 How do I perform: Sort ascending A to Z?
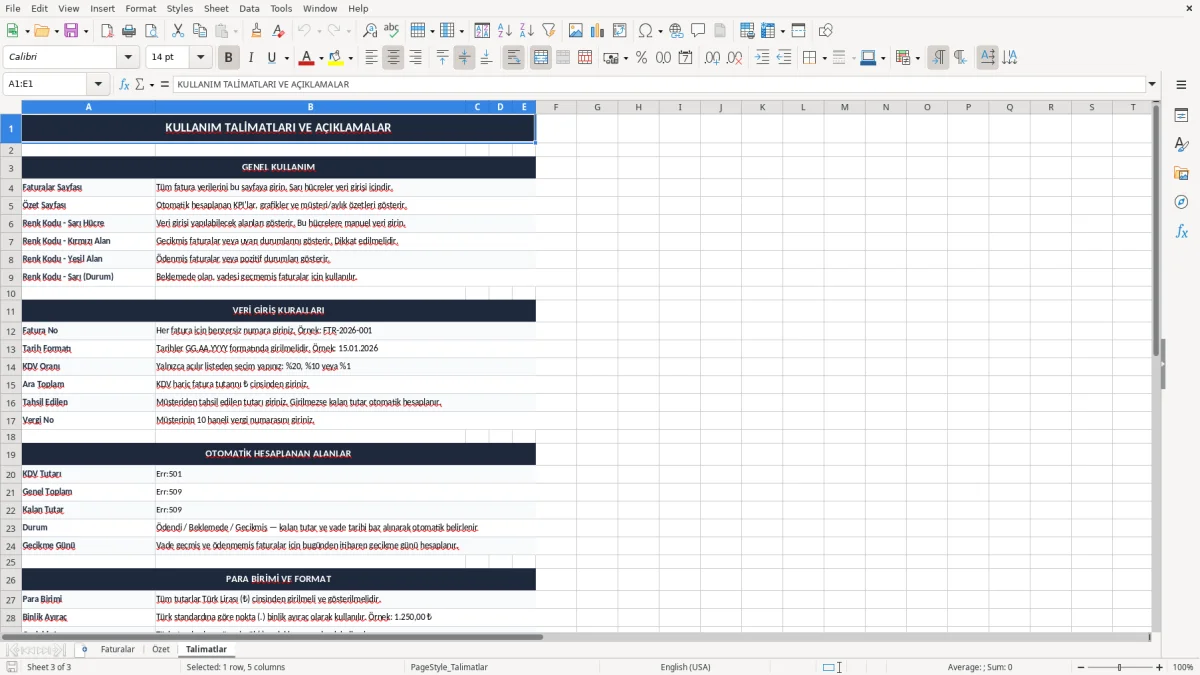[505, 31]
